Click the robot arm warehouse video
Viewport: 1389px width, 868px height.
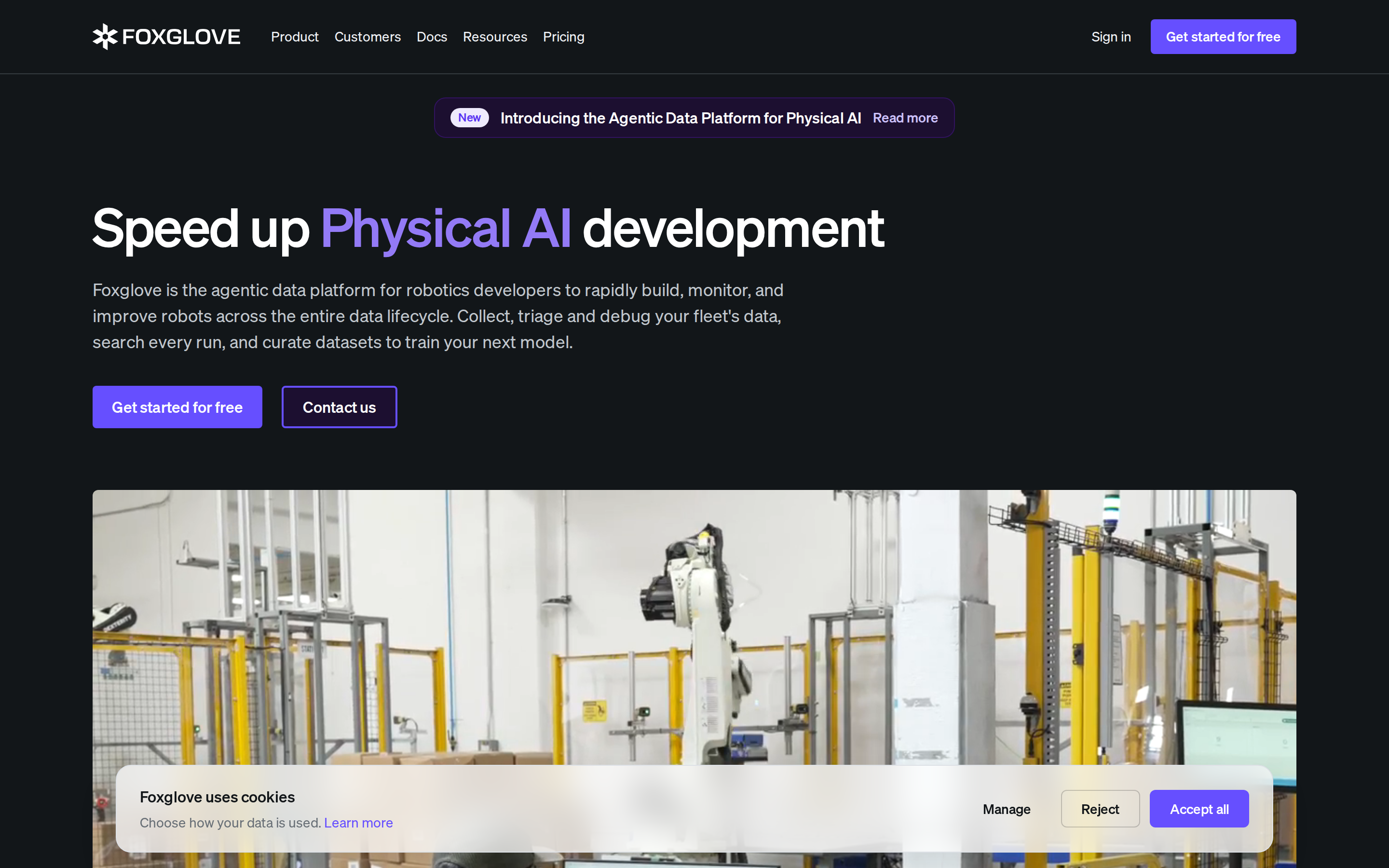pyautogui.click(x=694, y=626)
